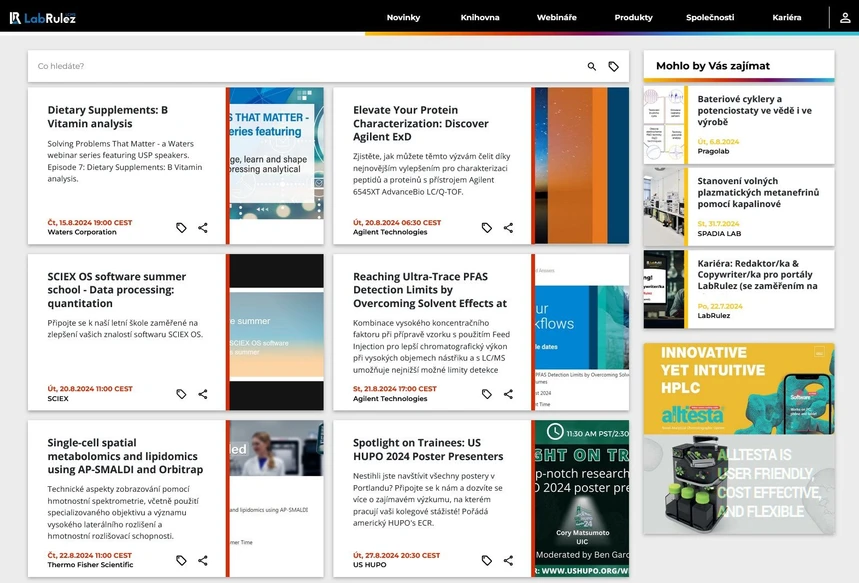
Task: Open Alltesta 'user friendly, cost effective' banner
Action: [739, 484]
